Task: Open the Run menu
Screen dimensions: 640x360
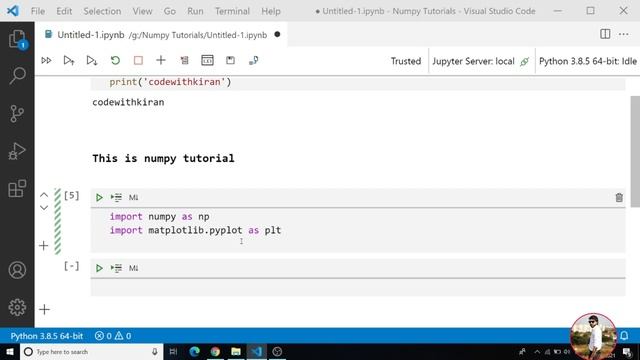Action: (195, 11)
